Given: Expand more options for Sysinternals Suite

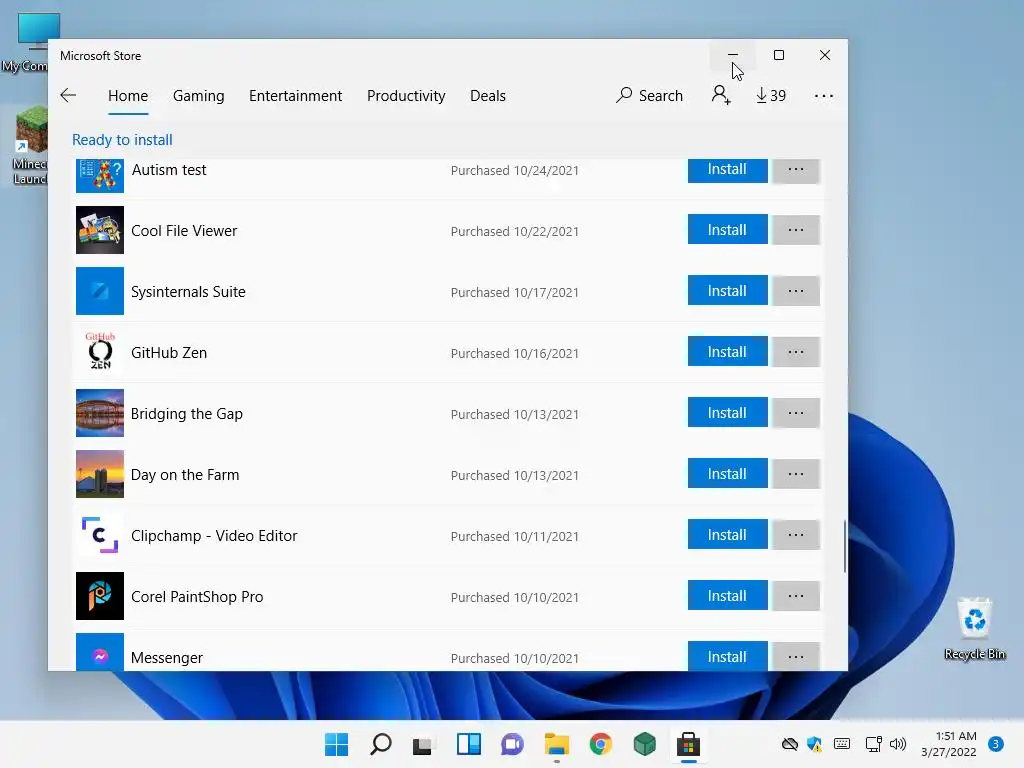Looking at the screenshot, I should (x=795, y=291).
